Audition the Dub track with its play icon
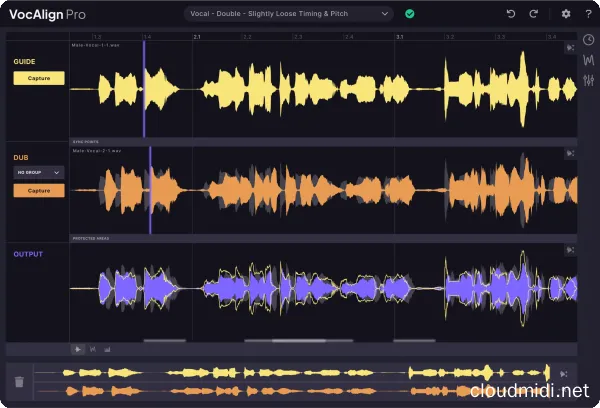The height and width of the screenshot is (408, 600). tap(570, 153)
